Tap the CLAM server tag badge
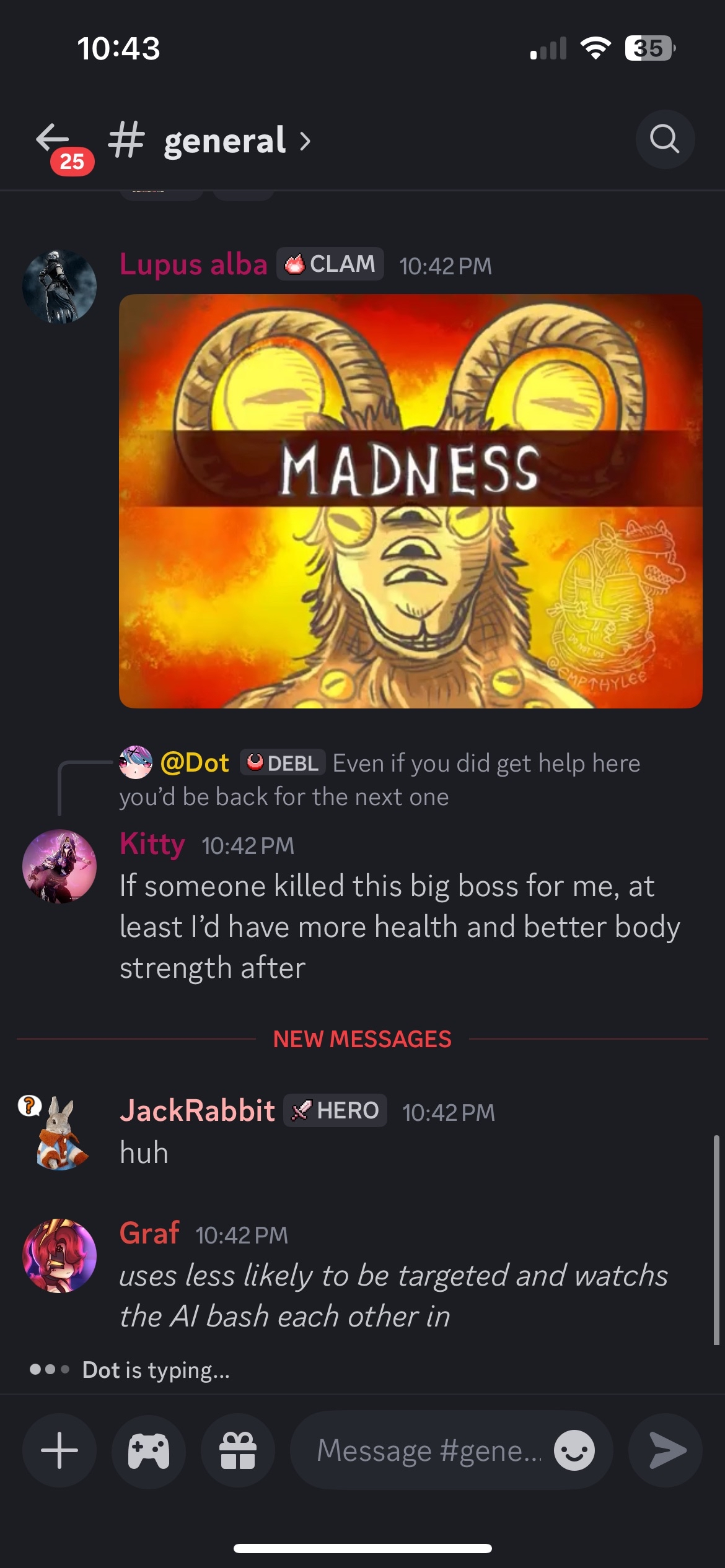Viewport: 725px width, 1568px height. coord(330,264)
